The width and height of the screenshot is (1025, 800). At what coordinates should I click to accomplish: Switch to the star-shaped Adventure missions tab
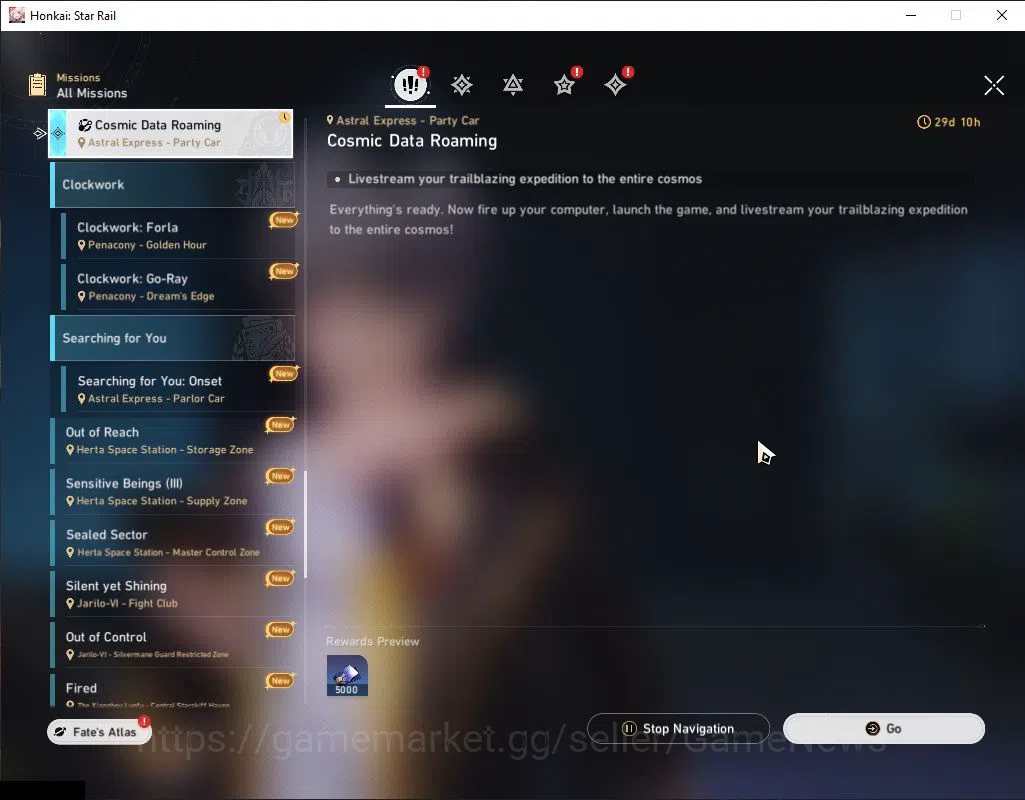pos(564,85)
